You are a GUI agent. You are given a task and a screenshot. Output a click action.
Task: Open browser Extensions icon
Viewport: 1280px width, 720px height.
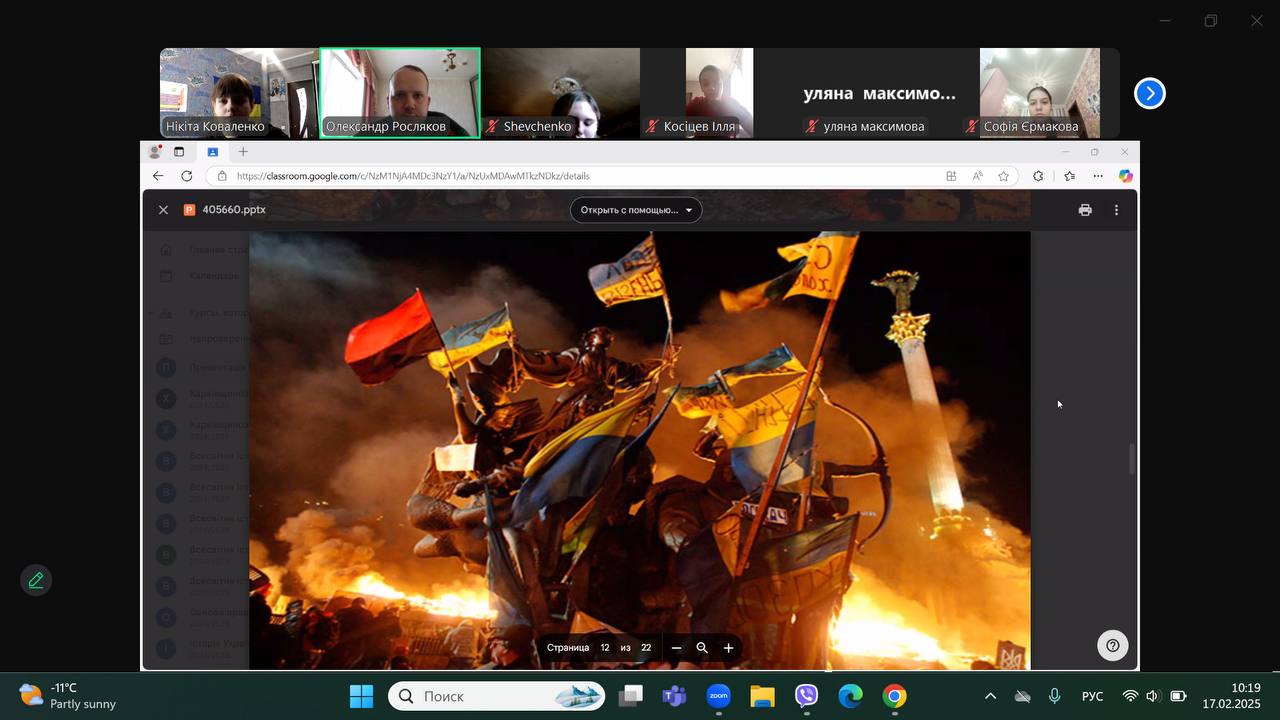pyautogui.click(x=1038, y=176)
